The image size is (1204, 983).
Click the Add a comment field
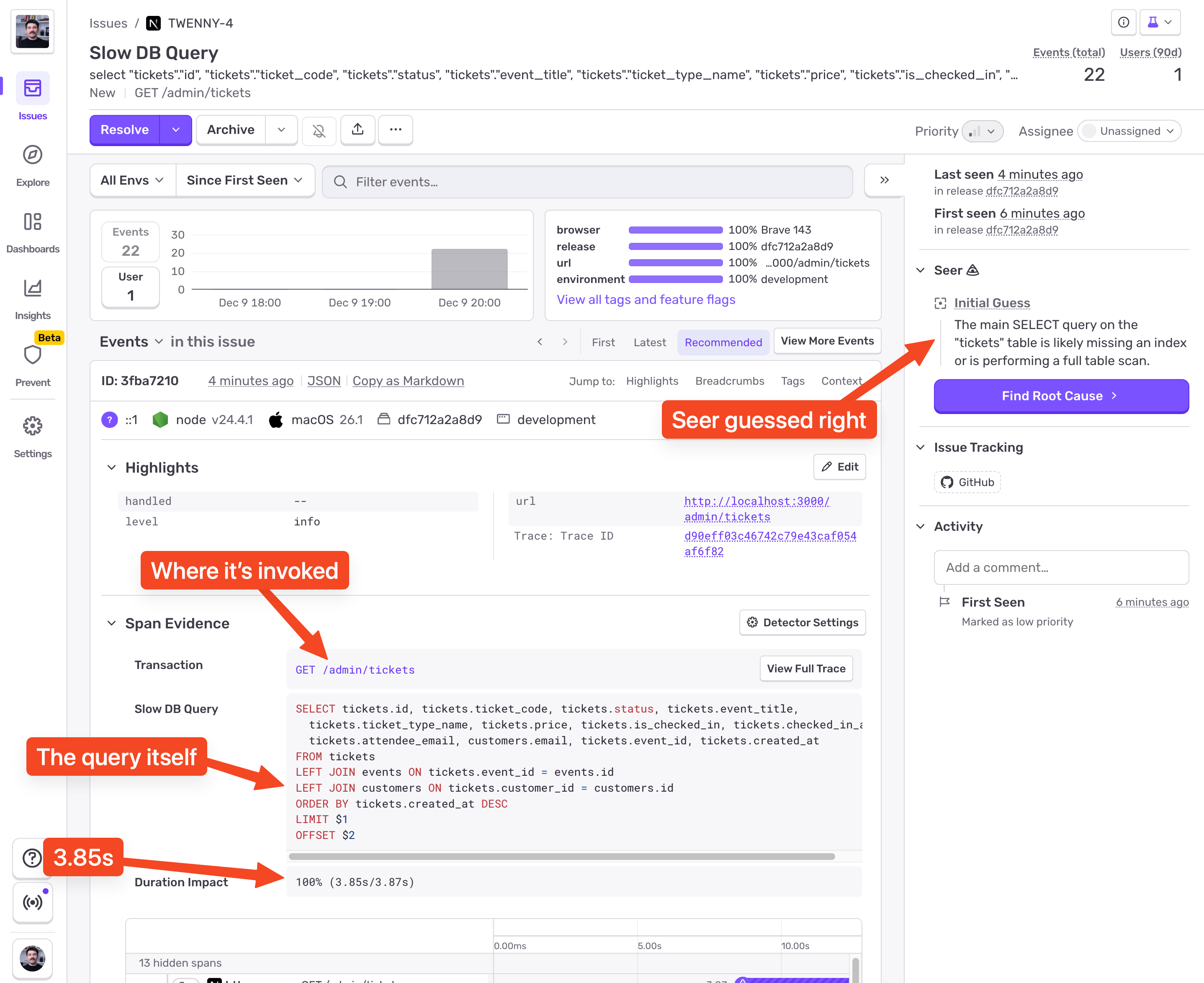point(1061,567)
